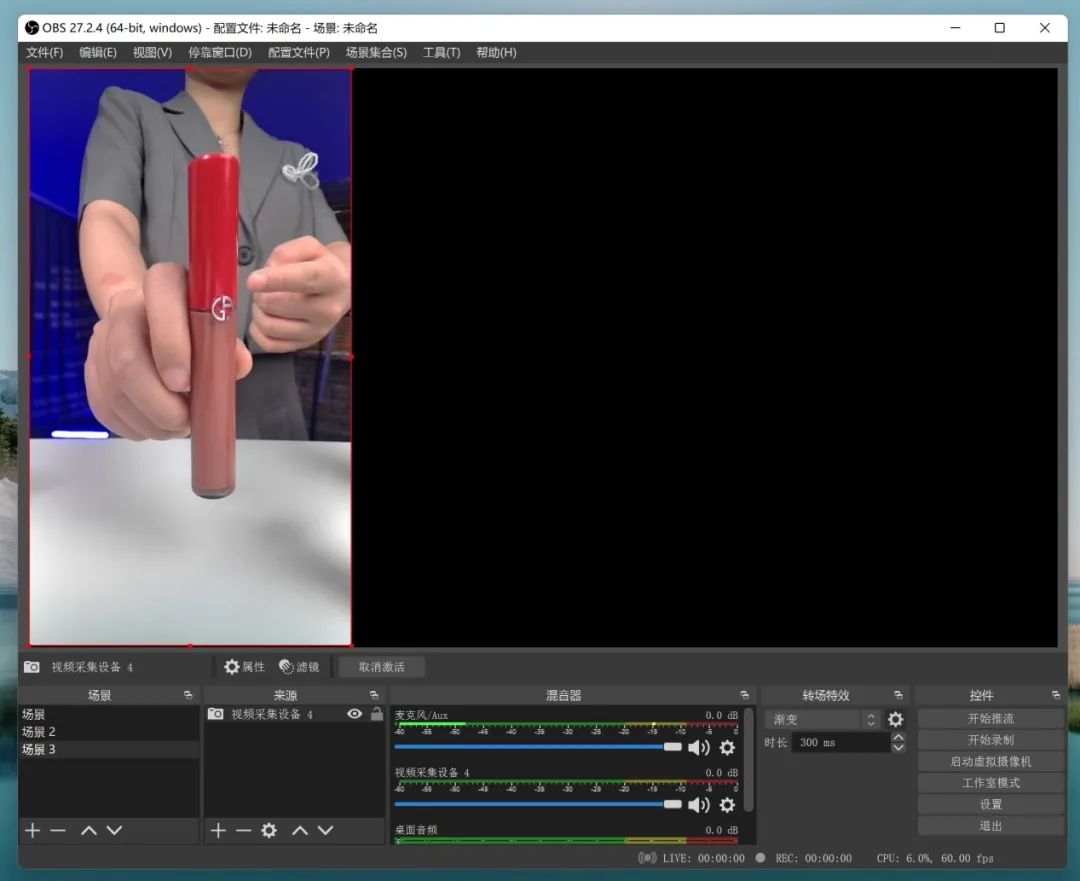Click the 退出 exit button
Screen dimensions: 1080x881
pos(990,825)
